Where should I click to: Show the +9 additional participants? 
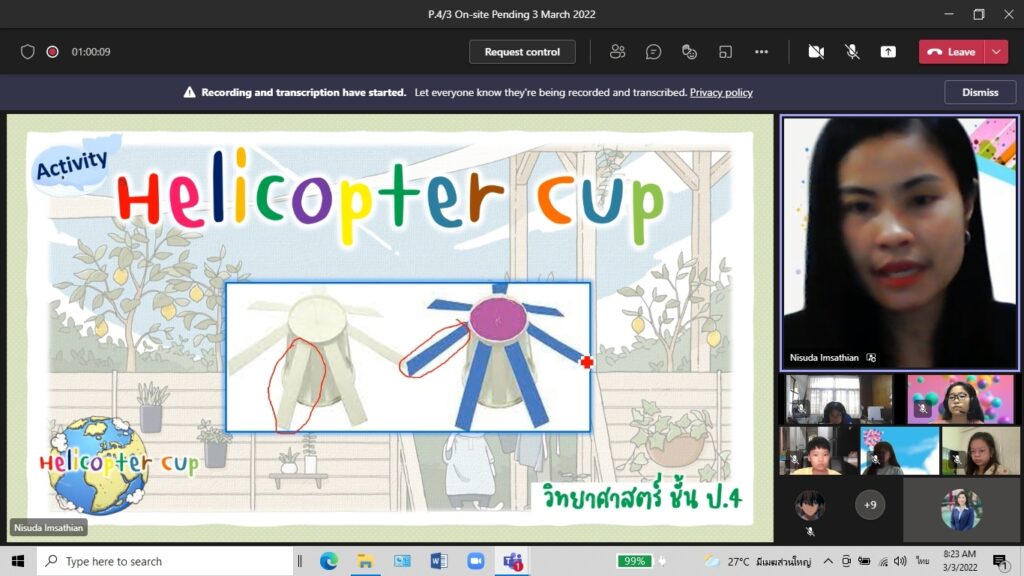tap(870, 505)
